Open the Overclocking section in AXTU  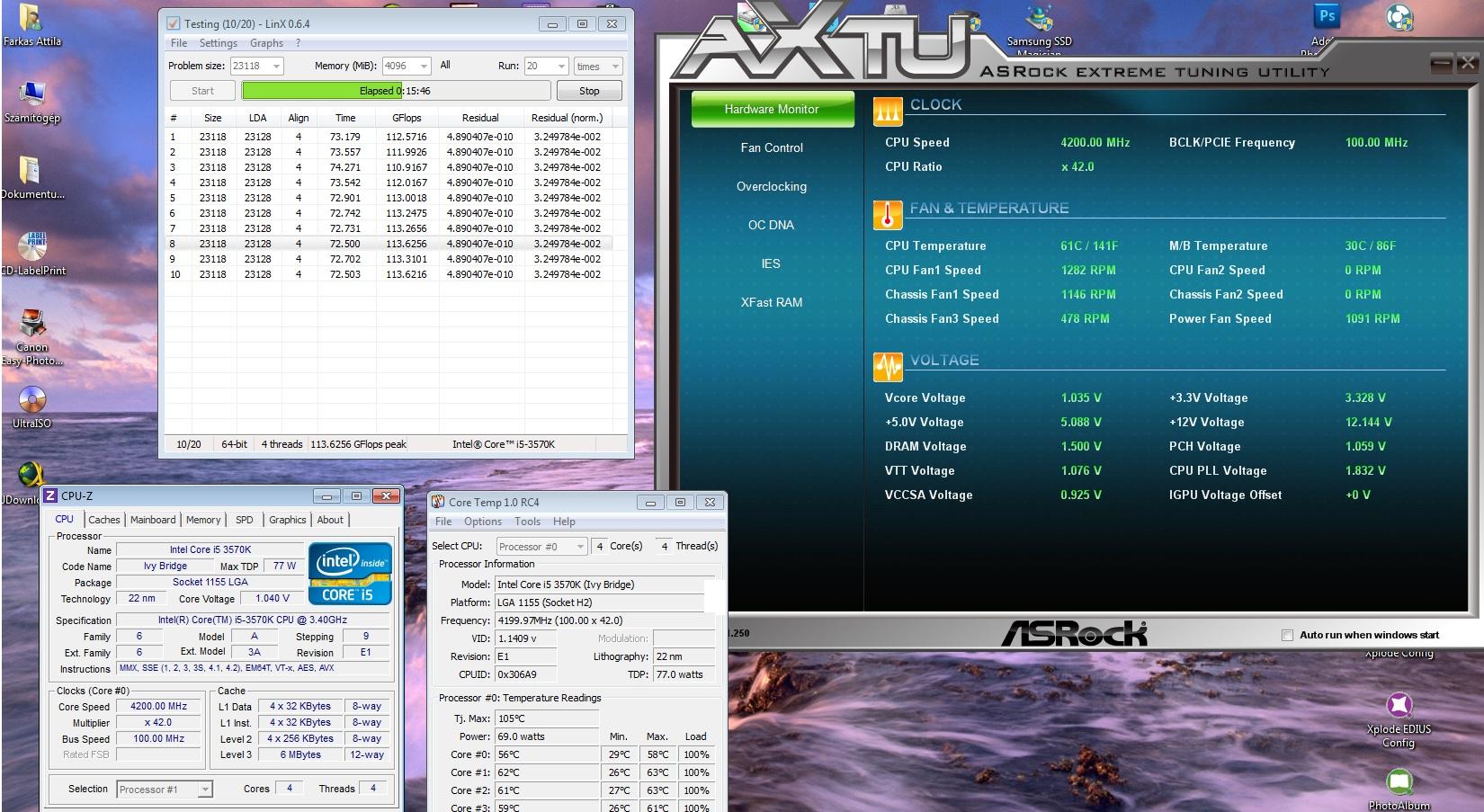tap(772, 186)
